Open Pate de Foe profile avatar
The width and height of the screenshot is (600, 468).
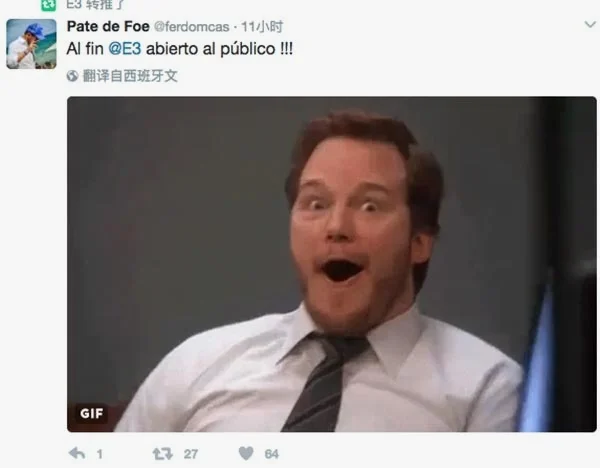click(x=31, y=44)
